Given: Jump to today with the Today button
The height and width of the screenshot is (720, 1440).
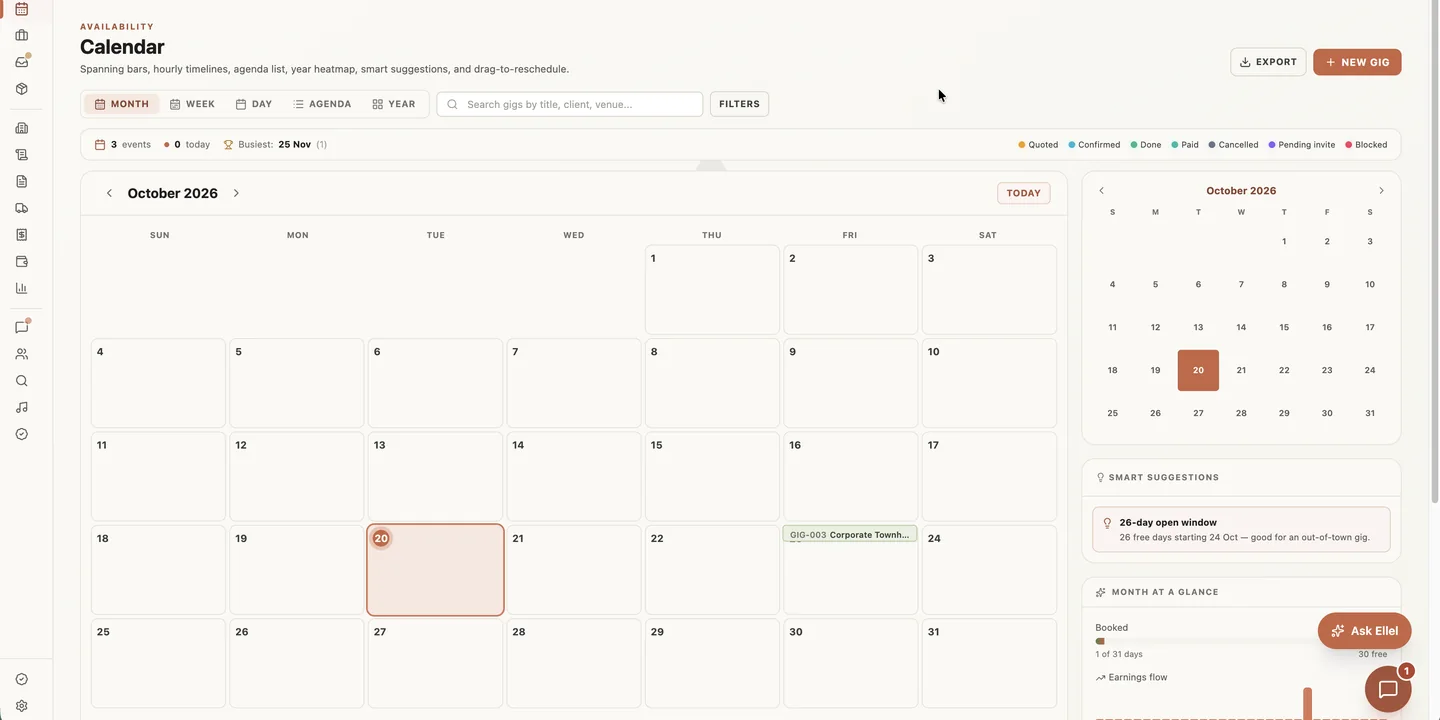Looking at the screenshot, I should [1023, 193].
